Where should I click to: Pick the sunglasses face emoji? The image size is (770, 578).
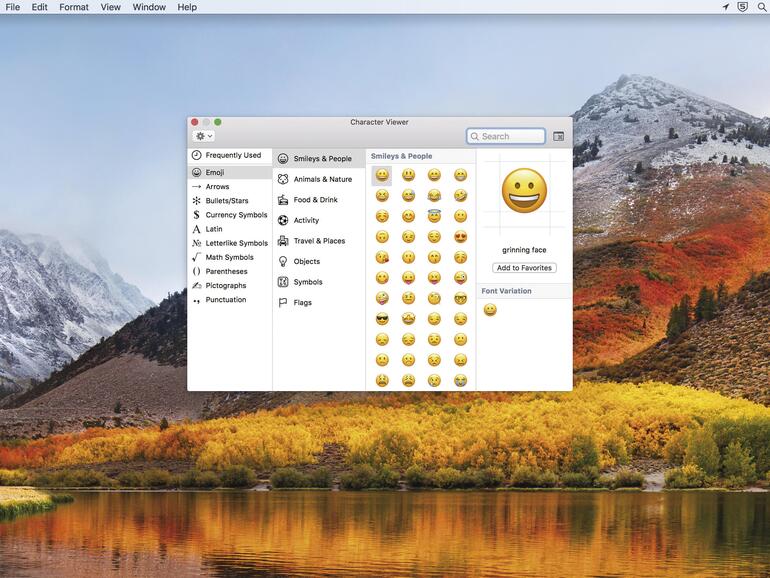pos(382,319)
